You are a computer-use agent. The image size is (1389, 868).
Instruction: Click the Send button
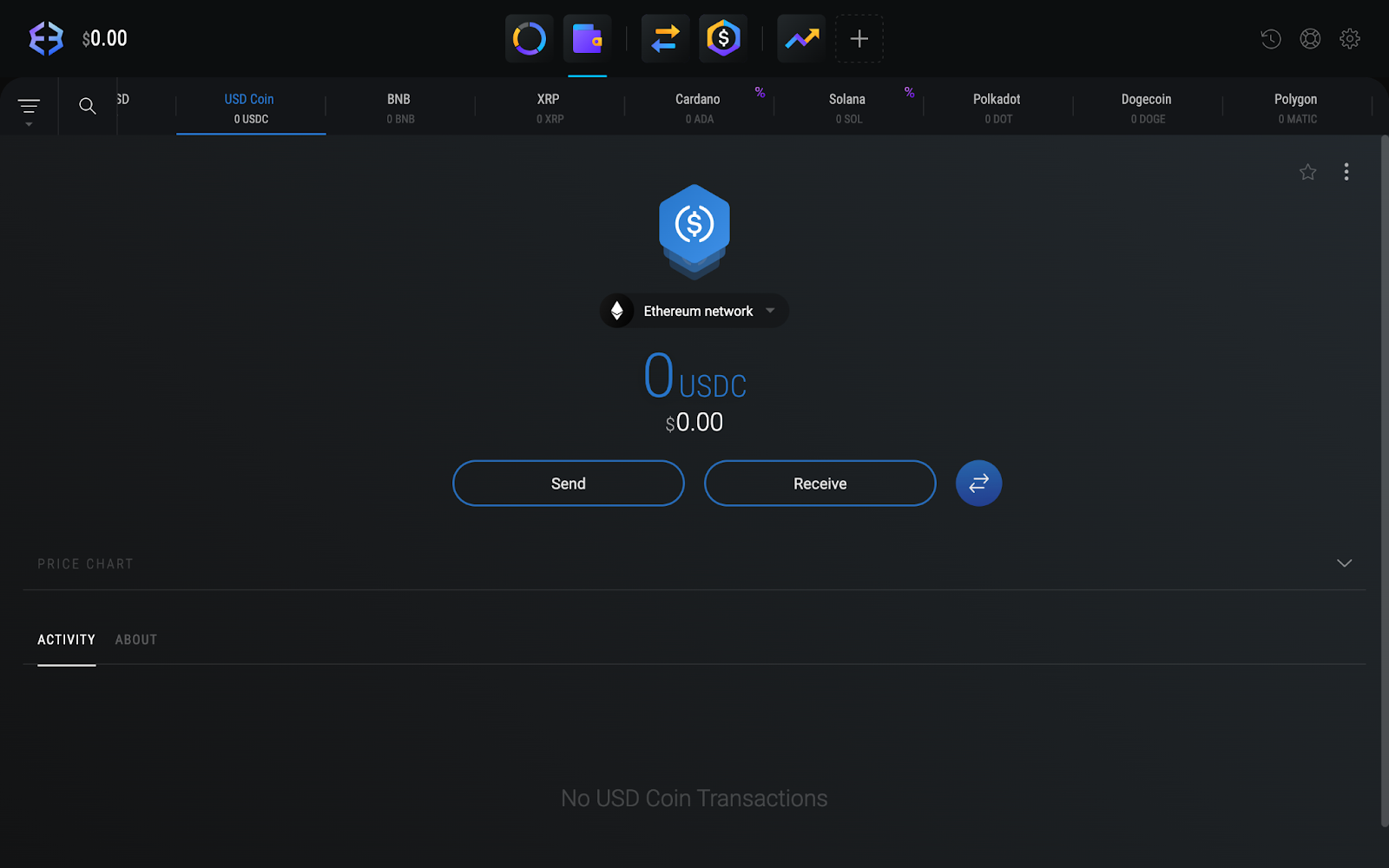[x=569, y=483]
